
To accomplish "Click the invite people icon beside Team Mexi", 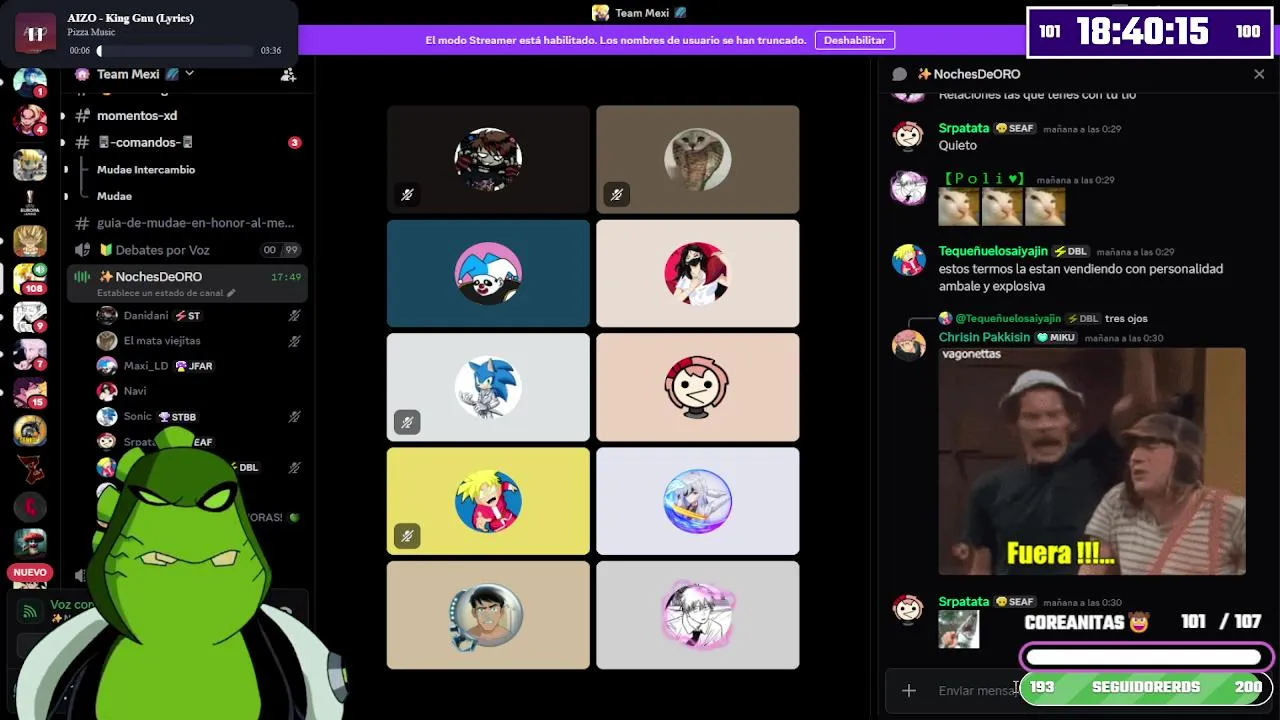I will [288, 74].
